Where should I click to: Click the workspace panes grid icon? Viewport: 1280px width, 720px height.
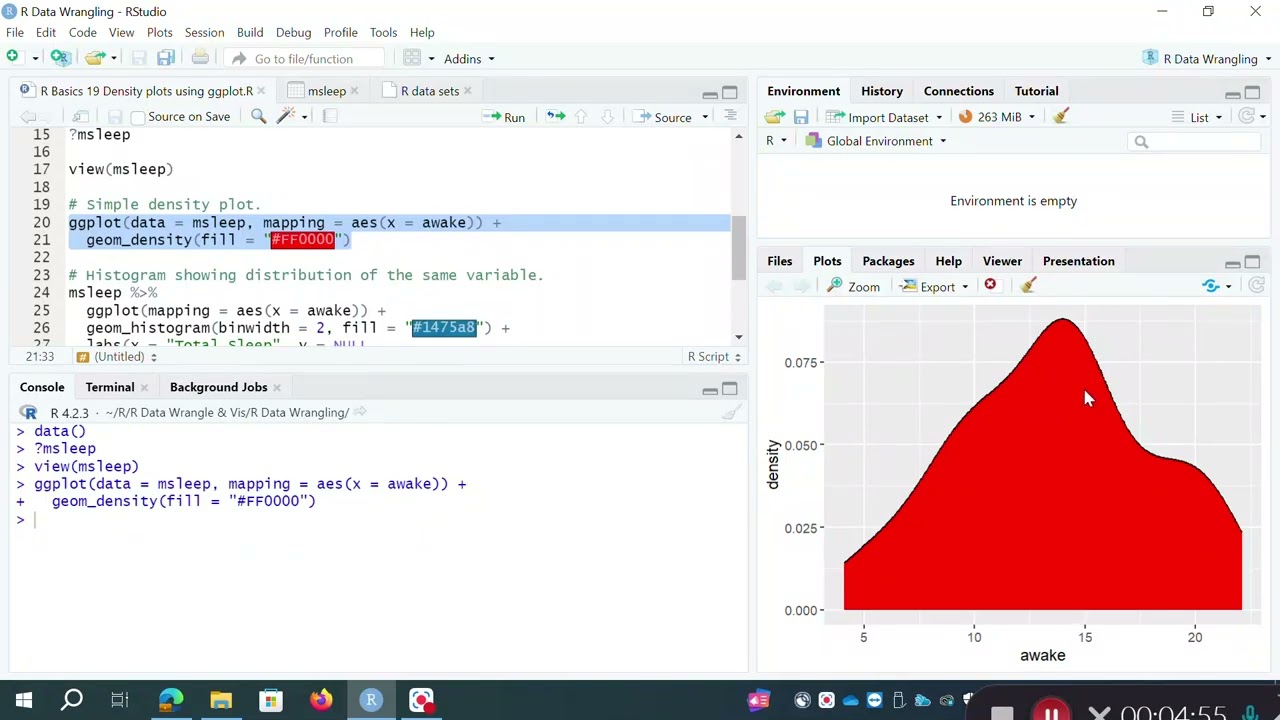click(412, 58)
